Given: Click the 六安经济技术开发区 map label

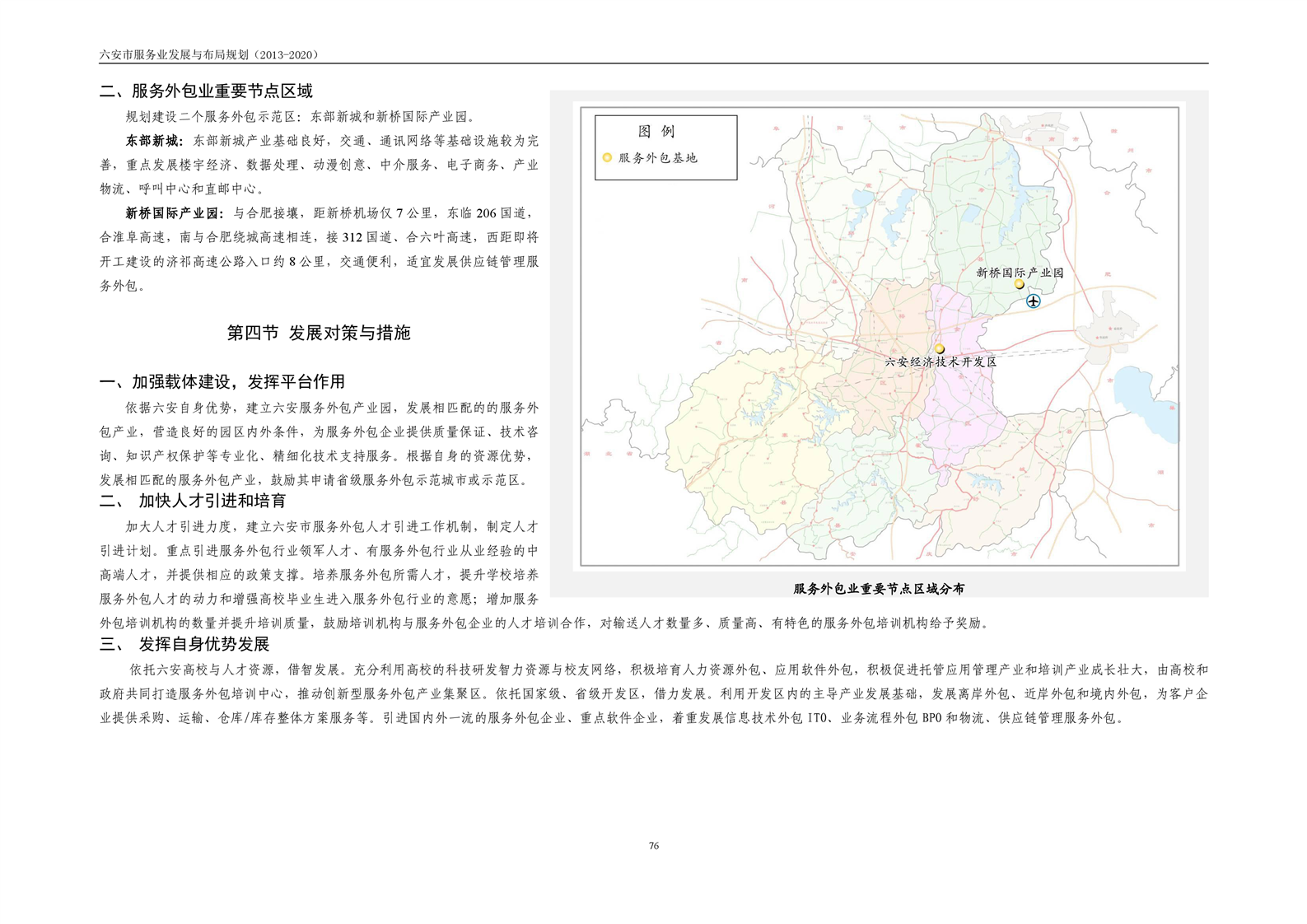Looking at the screenshot, I should pos(941,362).
